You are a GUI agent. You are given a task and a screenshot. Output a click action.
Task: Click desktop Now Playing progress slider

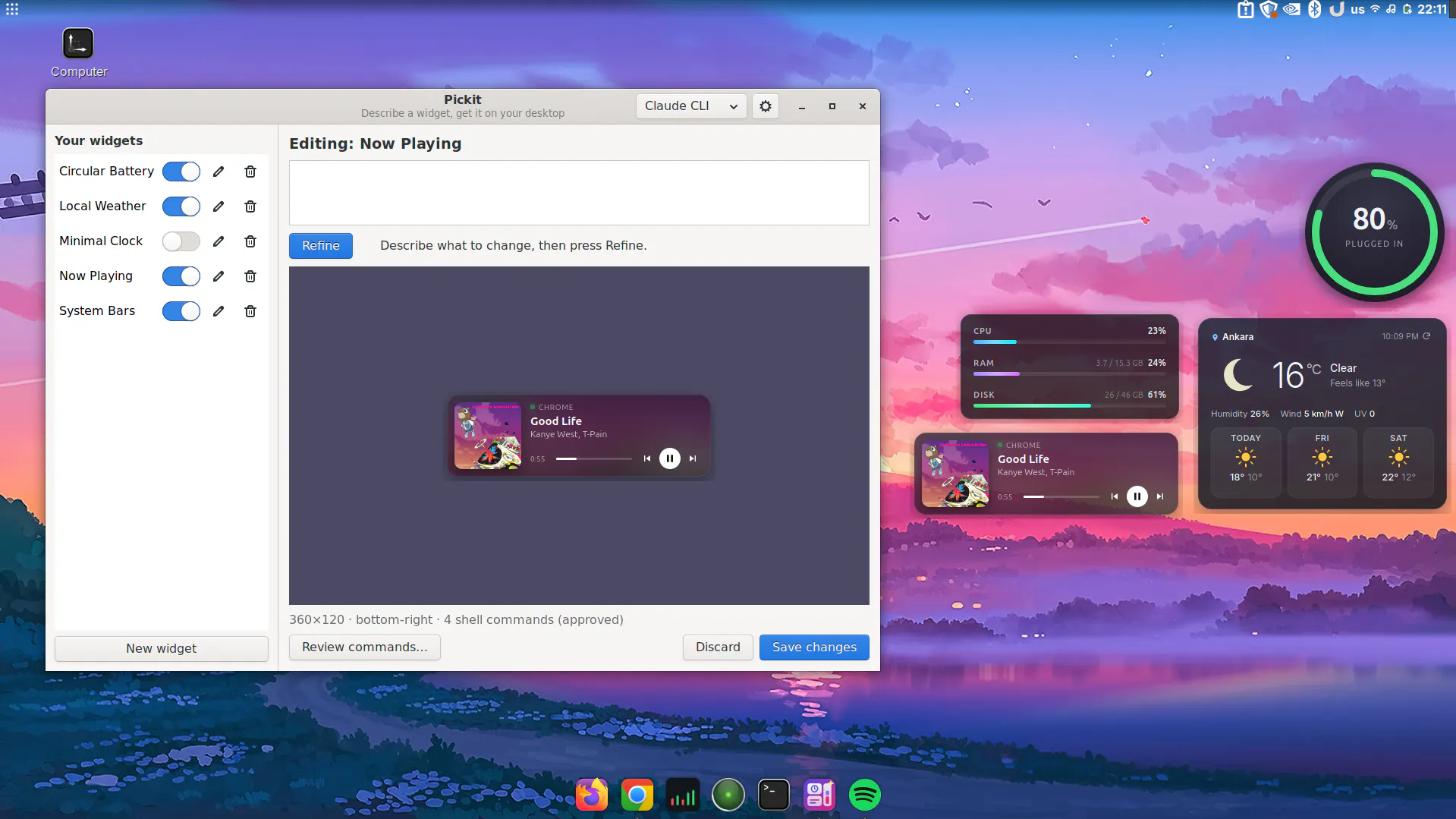click(x=1061, y=496)
